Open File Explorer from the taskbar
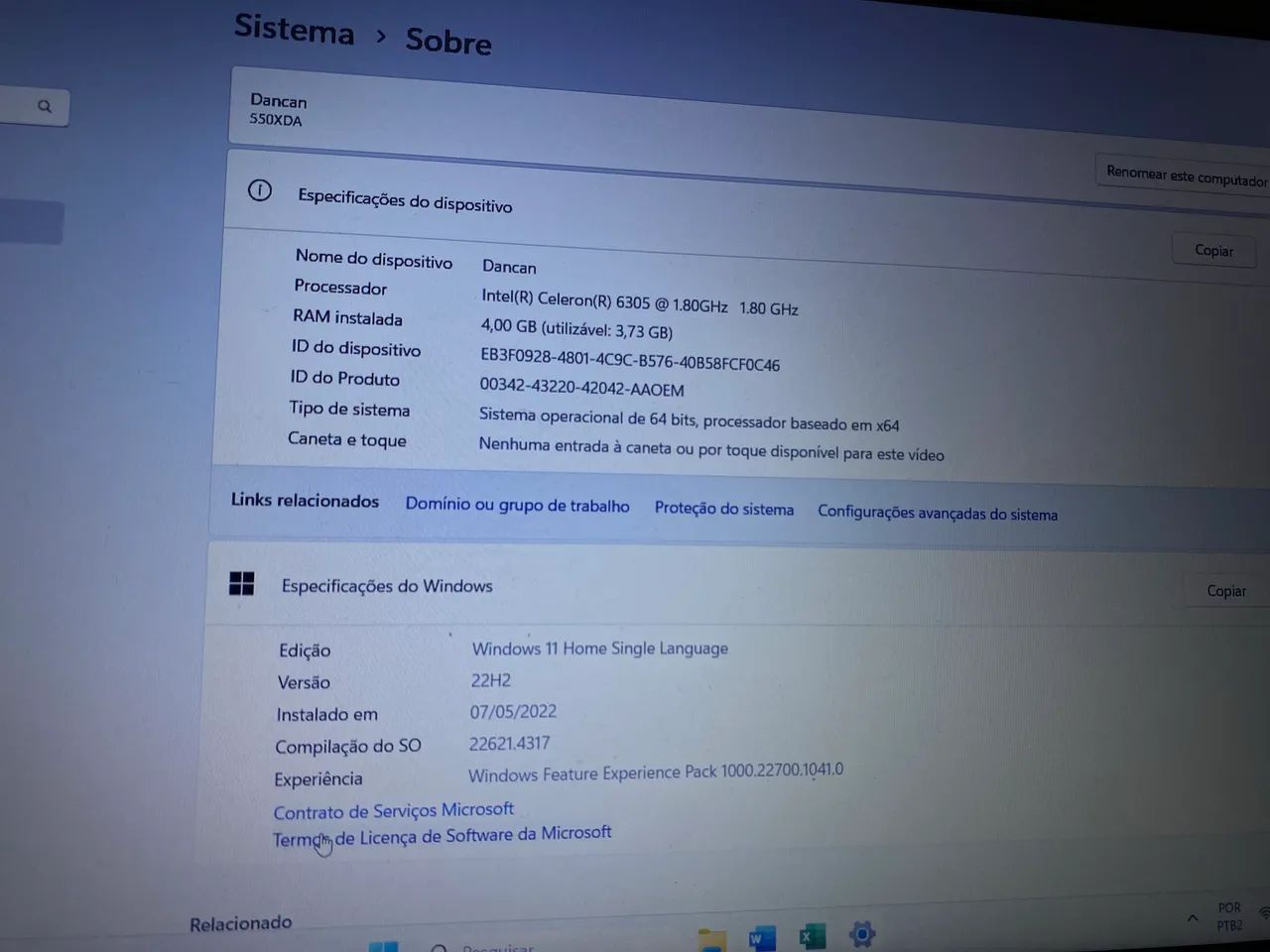 pyautogui.click(x=711, y=939)
